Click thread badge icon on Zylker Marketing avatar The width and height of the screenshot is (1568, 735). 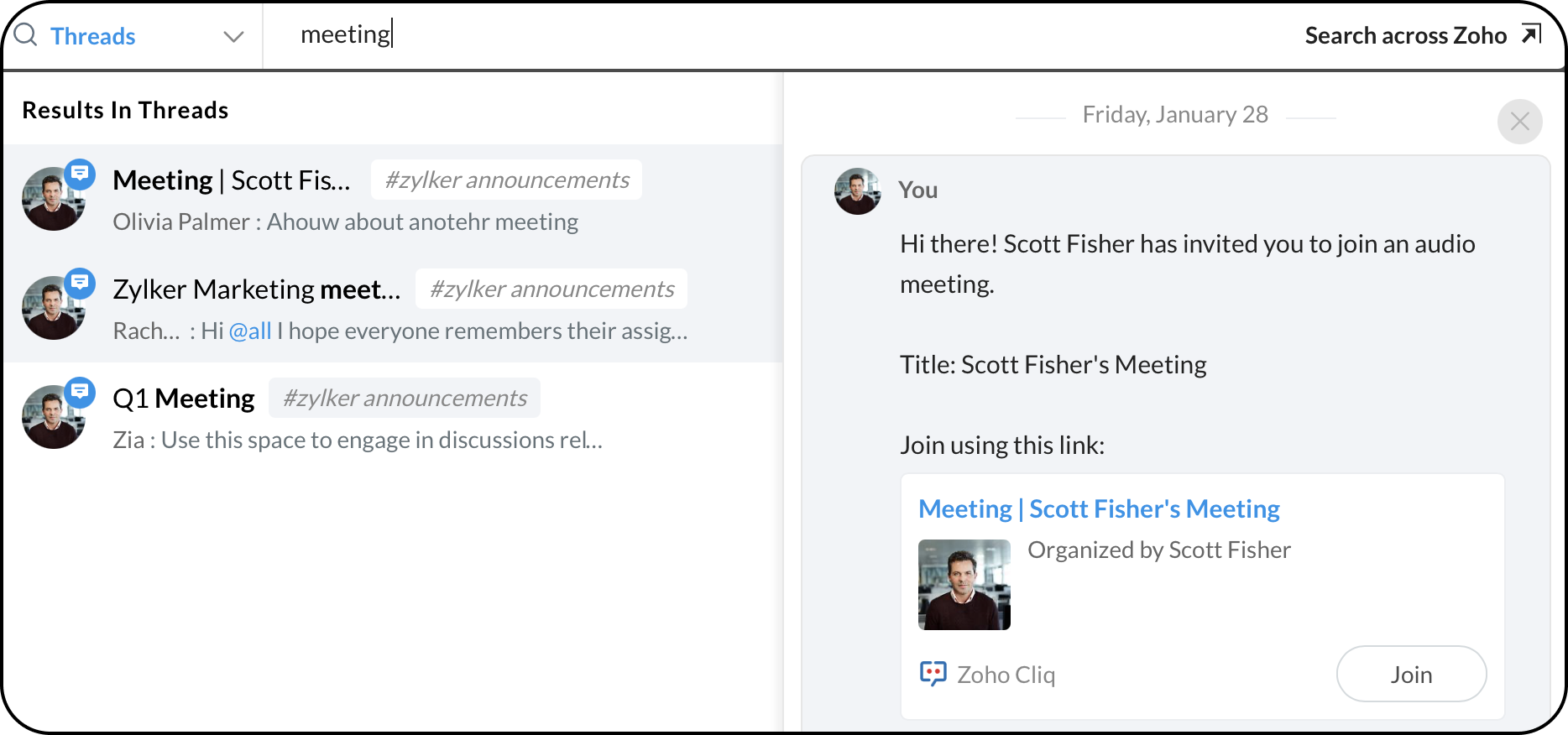[81, 283]
